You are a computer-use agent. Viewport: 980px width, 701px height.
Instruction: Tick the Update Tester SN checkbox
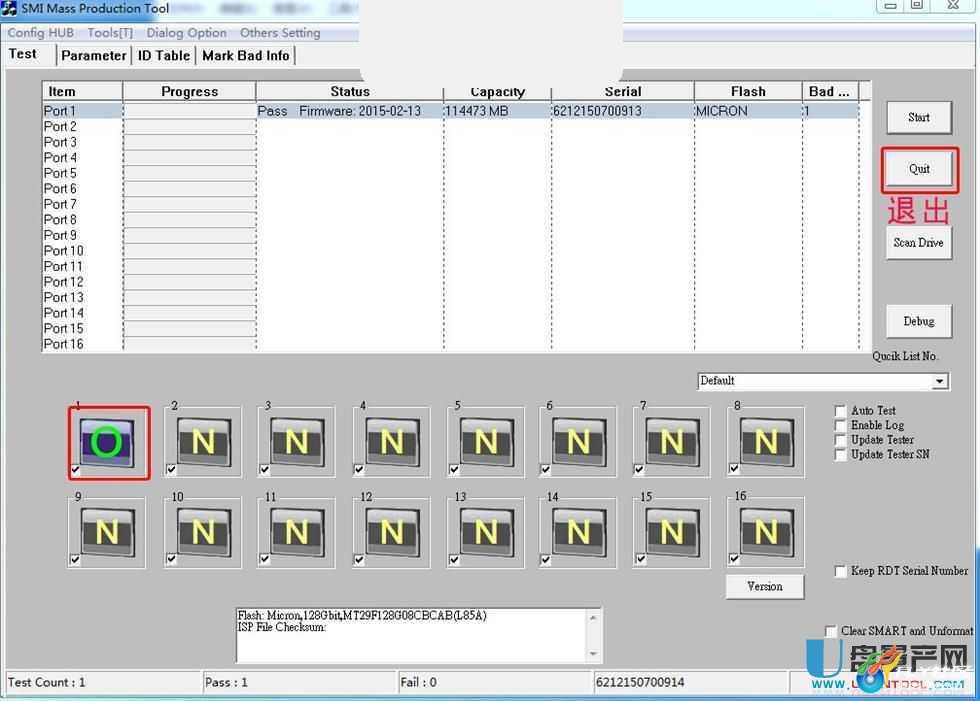841,455
